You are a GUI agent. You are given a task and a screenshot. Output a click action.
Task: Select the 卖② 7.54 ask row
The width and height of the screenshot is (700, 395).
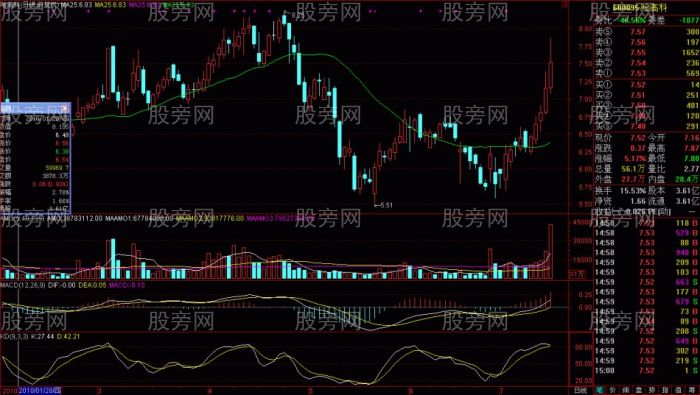pyautogui.click(x=647, y=63)
